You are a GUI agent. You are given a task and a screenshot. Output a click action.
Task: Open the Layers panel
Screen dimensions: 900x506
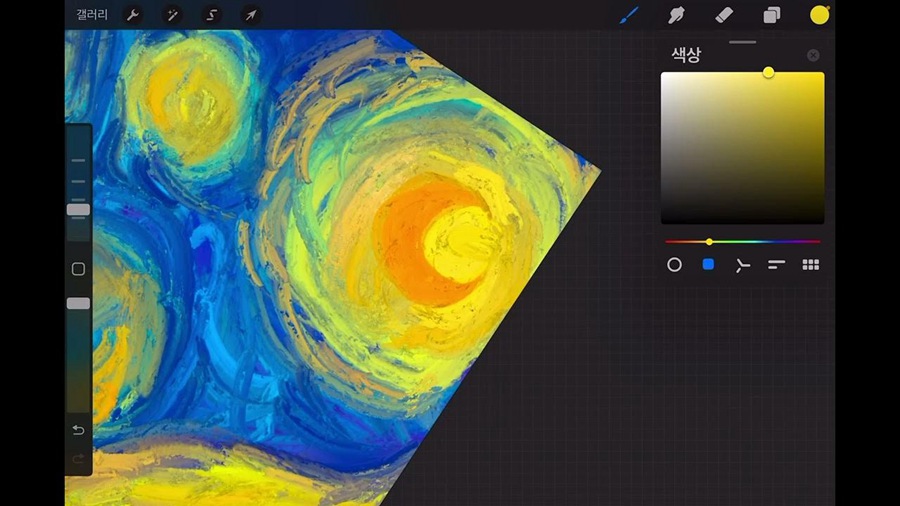pyautogui.click(x=772, y=15)
